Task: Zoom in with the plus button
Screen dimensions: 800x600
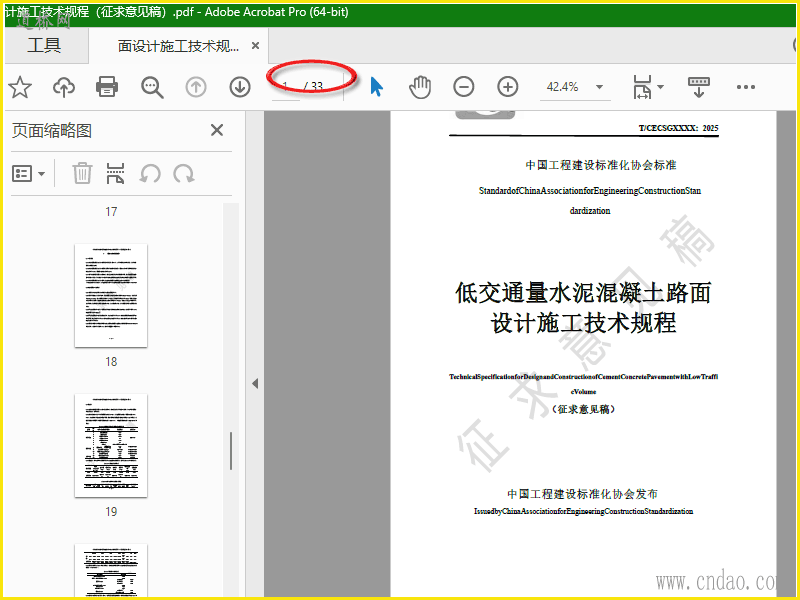Action: click(508, 87)
